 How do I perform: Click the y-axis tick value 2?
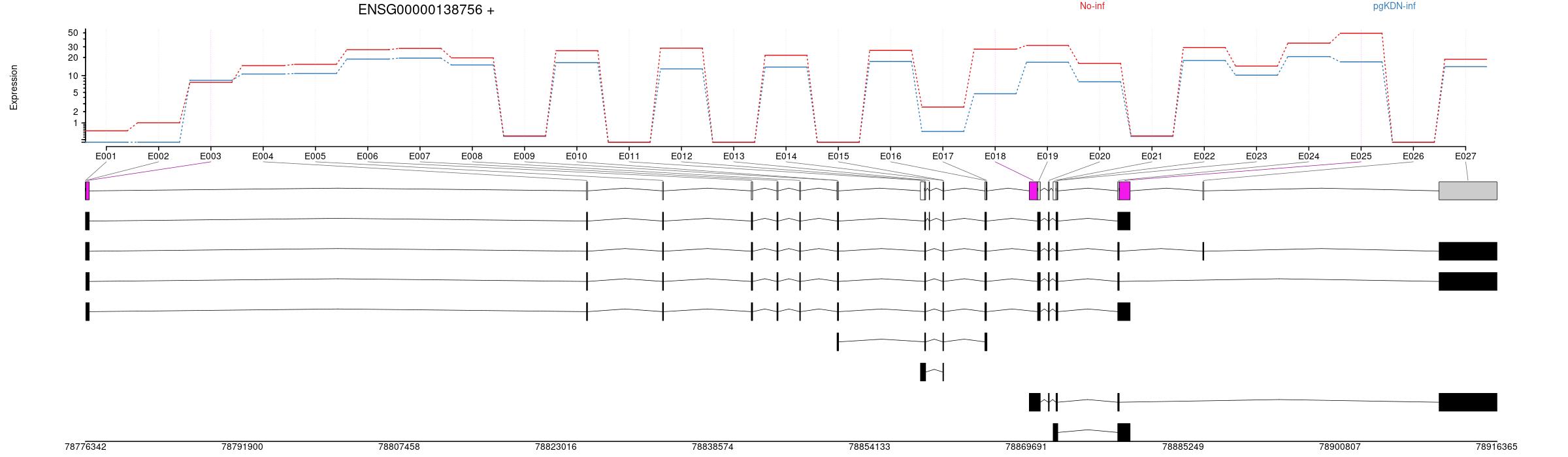pos(75,112)
